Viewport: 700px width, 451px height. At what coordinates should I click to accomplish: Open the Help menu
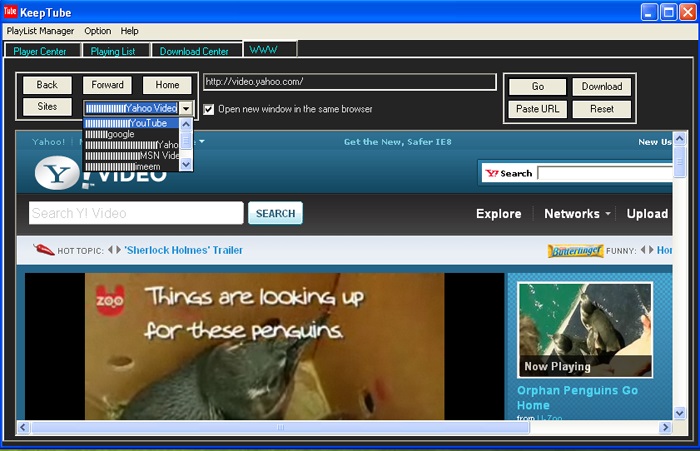tap(129, 31)
